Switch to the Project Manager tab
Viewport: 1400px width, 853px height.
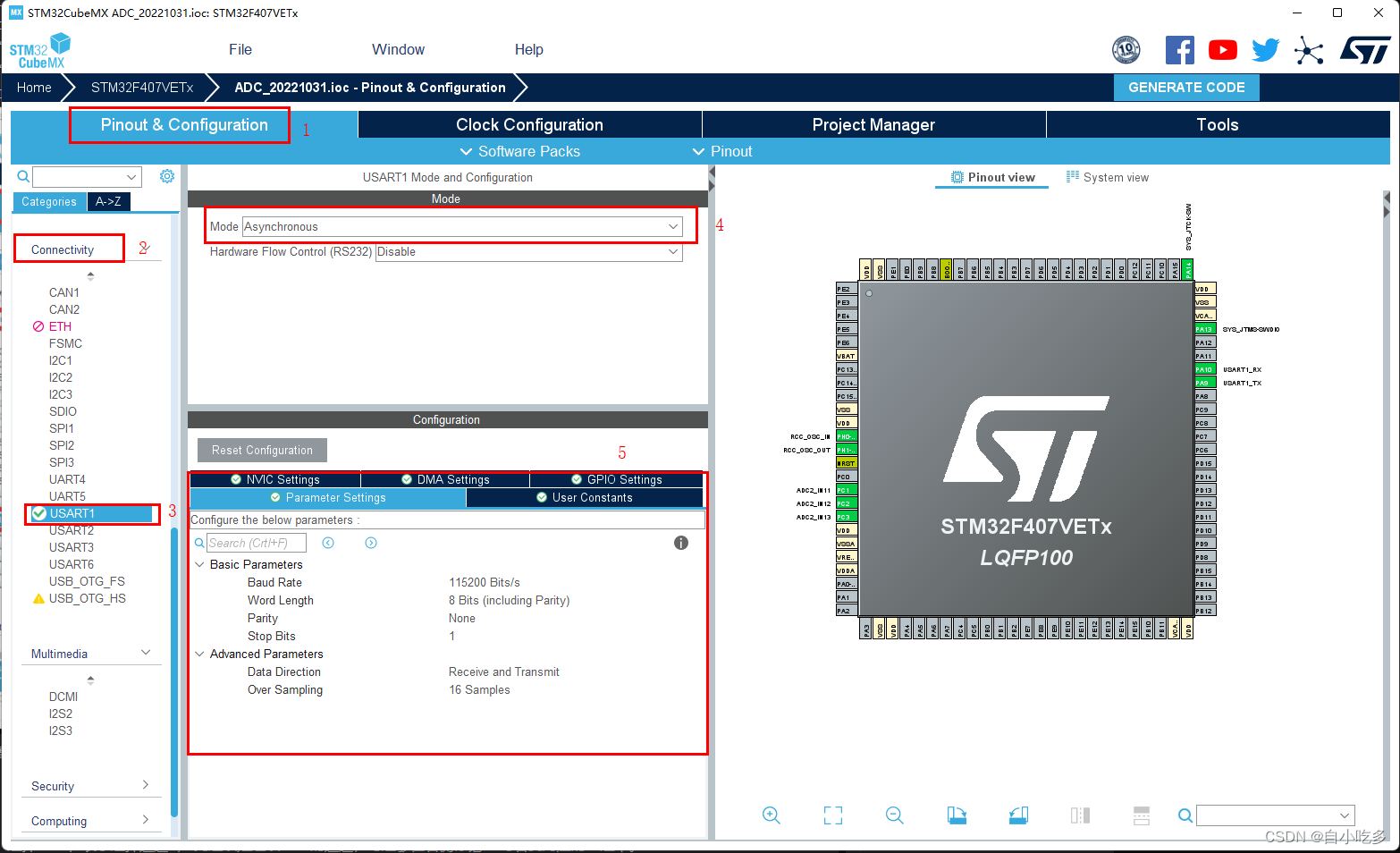click(873, 124)
